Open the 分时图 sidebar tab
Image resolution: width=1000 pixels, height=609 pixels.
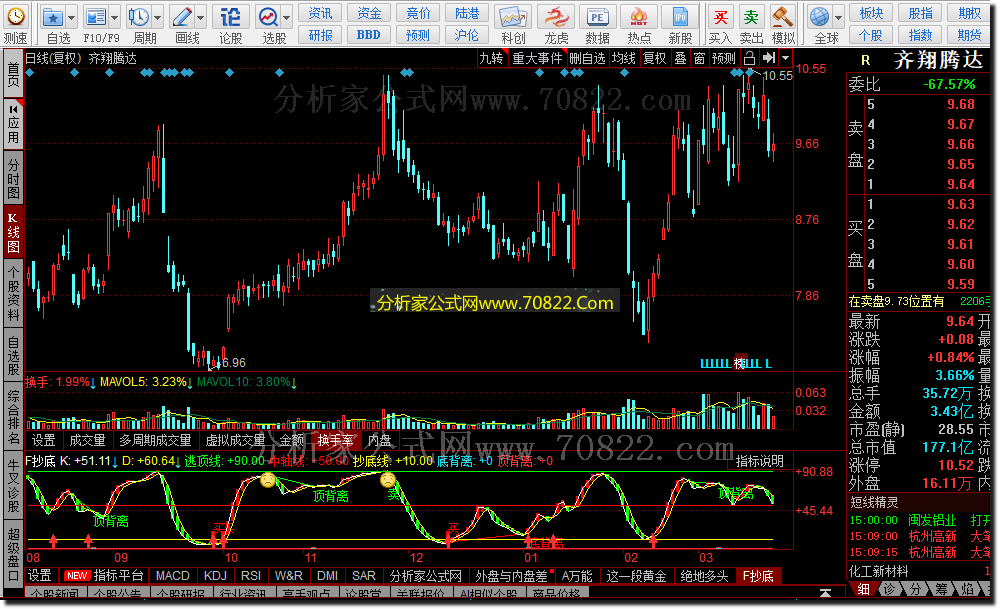pos(13,178)
